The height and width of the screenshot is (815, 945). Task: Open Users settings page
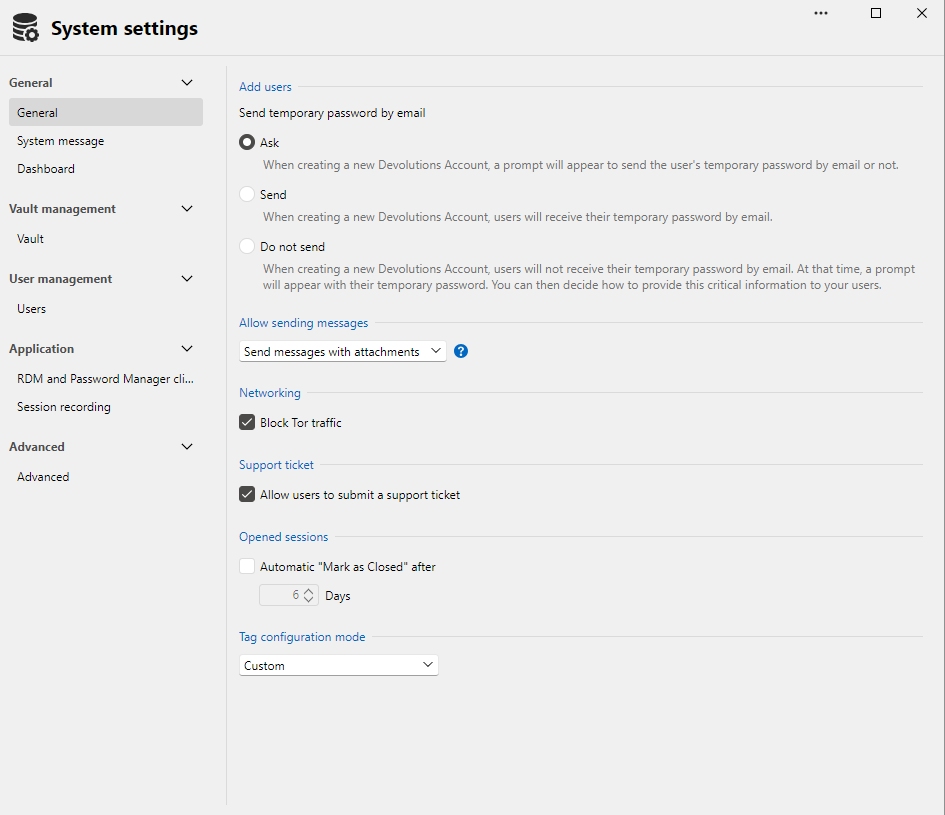(x=31, y=309)
